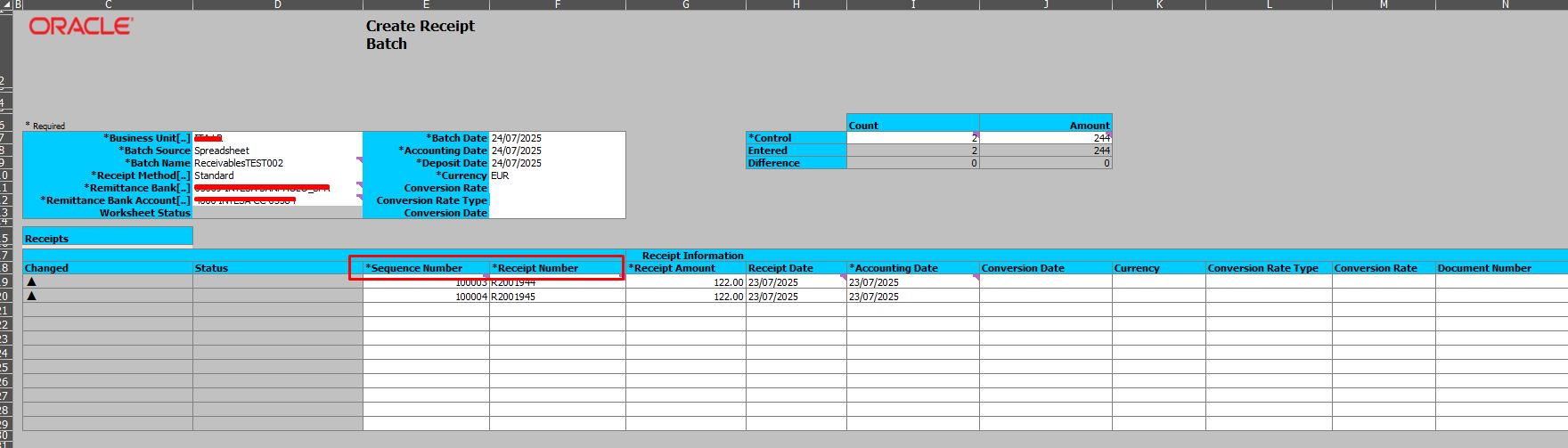Select the 122.00 amount for receipt R2001944

tap(686, 281)
